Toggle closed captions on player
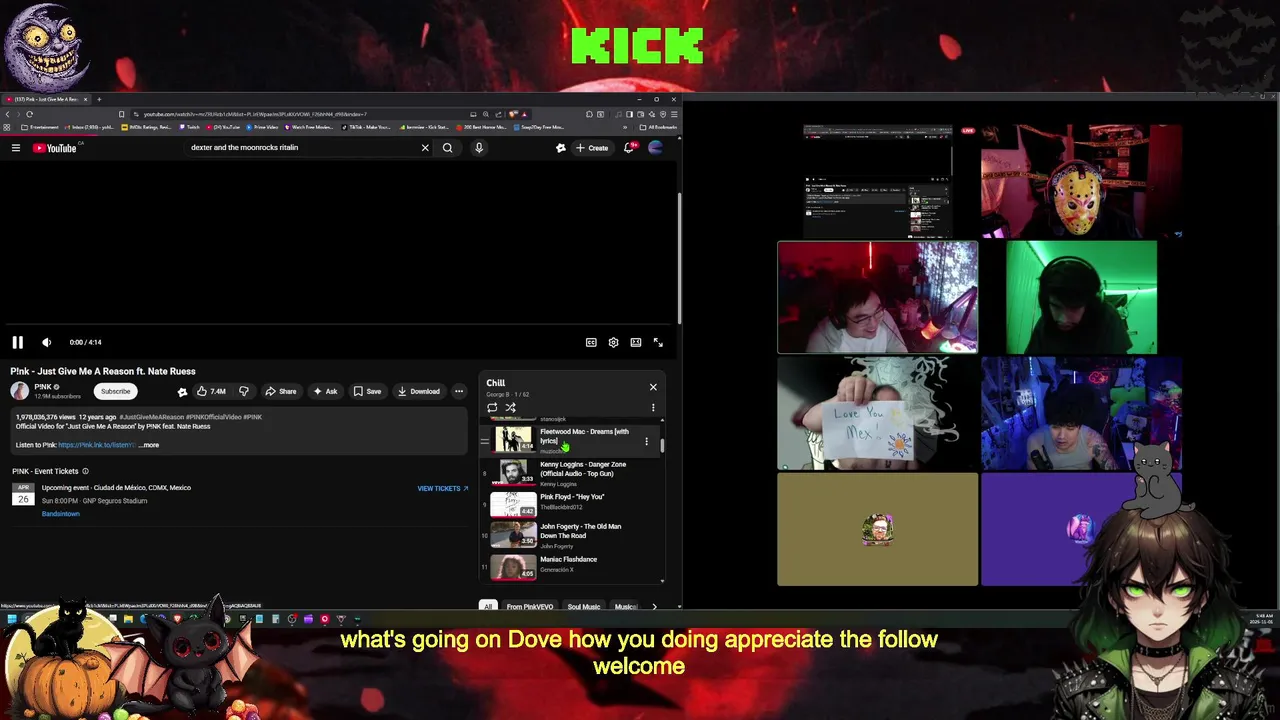This screenshot has height=720, width=1280. point(591,342)
